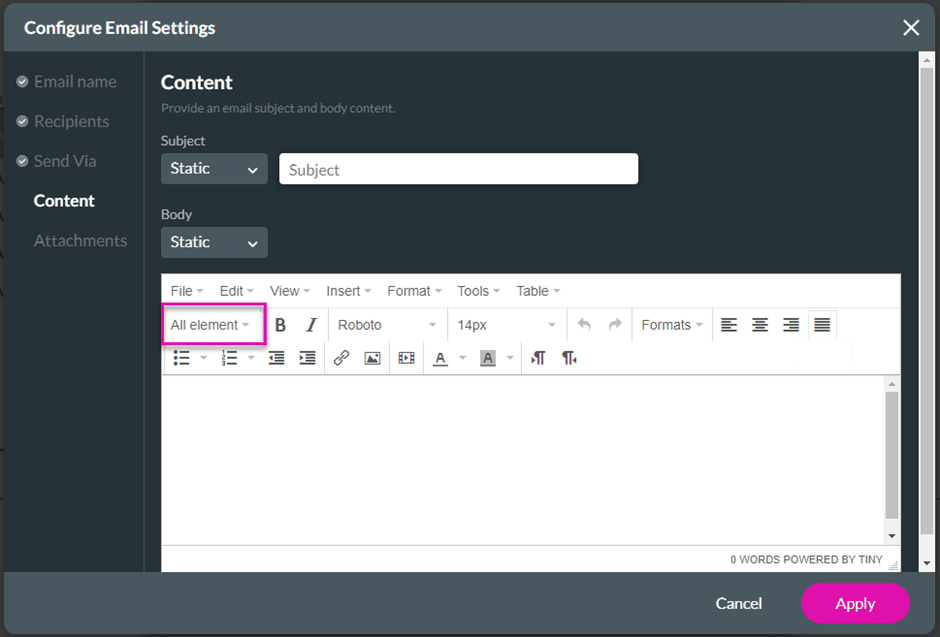Screen dimensions: 940x637
Task: Toggle bold text formatting
Action: pos(280,324)
